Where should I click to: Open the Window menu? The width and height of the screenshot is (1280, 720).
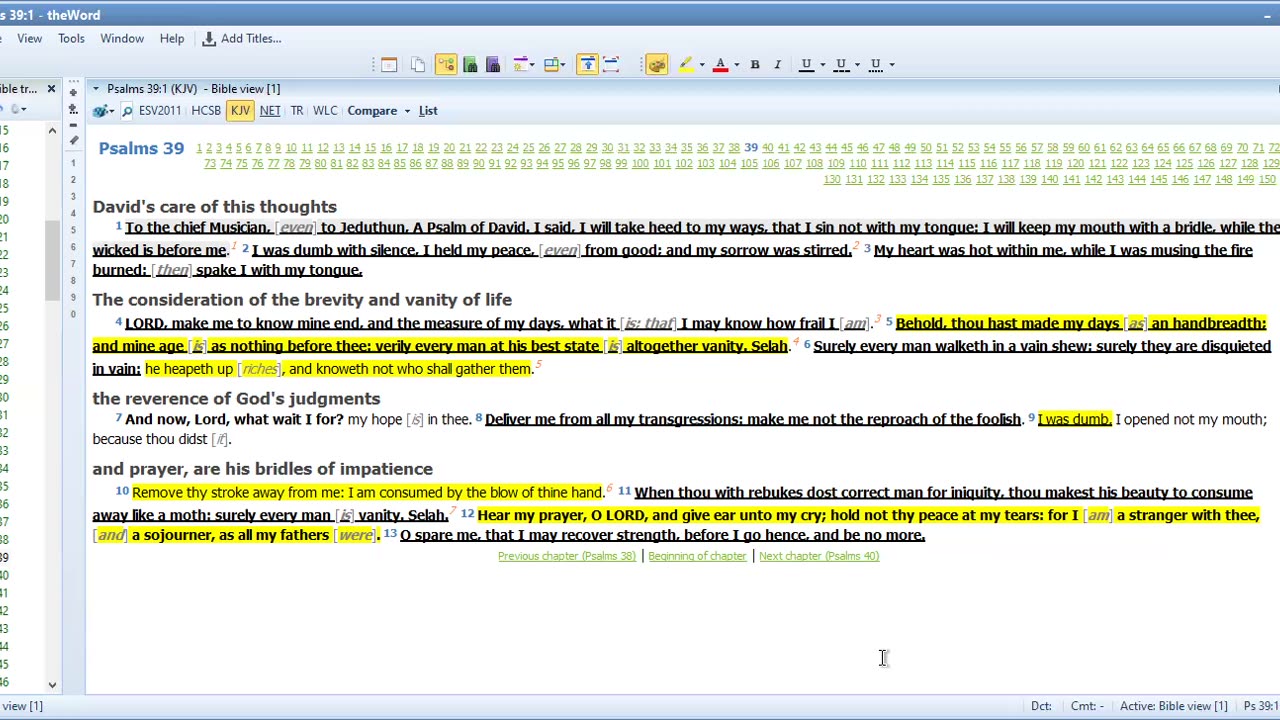click(x=122, y=38)
